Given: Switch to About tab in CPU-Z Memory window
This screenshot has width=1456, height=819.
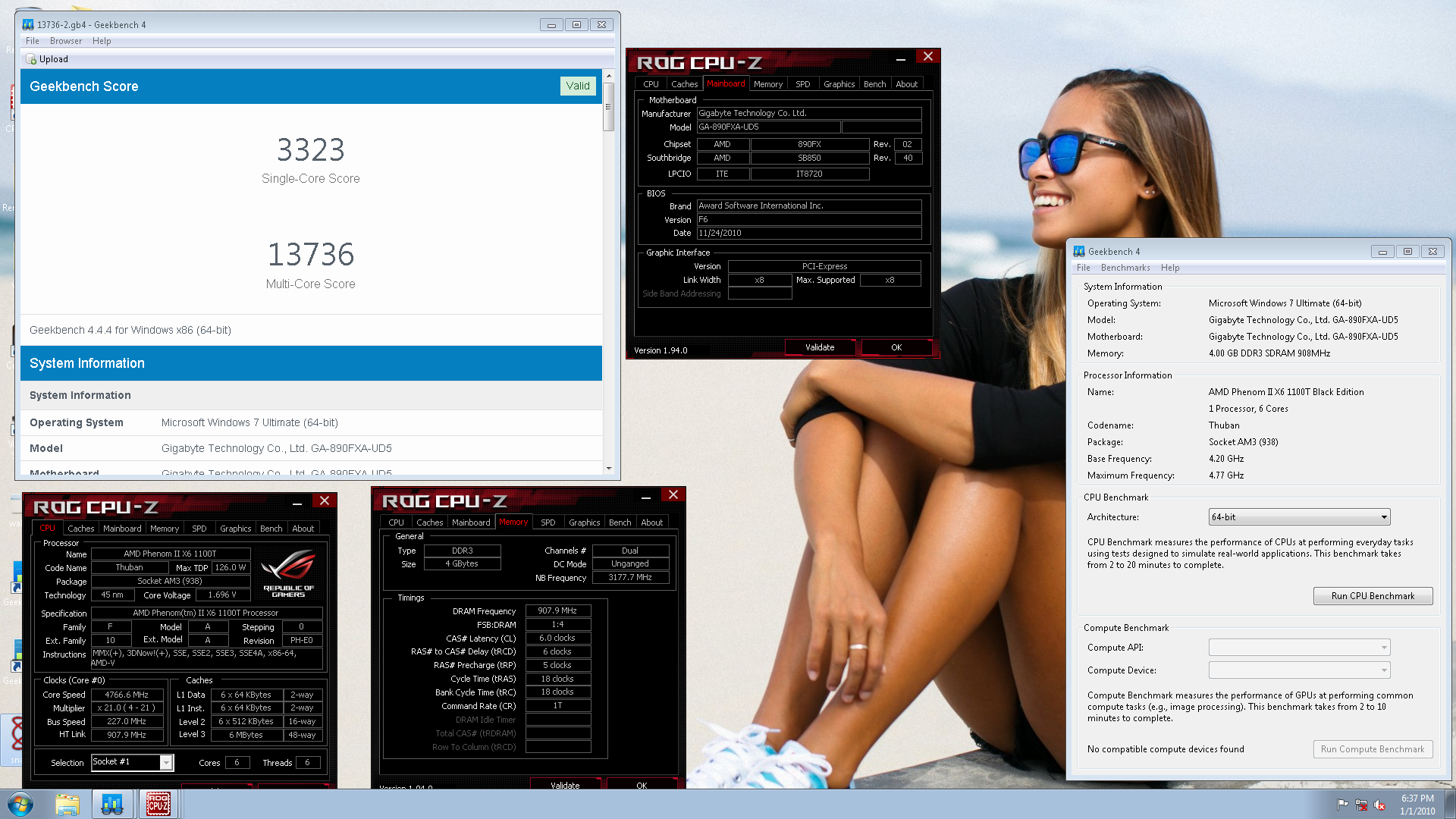Looking at the screenshot, I should click(651, 522).
